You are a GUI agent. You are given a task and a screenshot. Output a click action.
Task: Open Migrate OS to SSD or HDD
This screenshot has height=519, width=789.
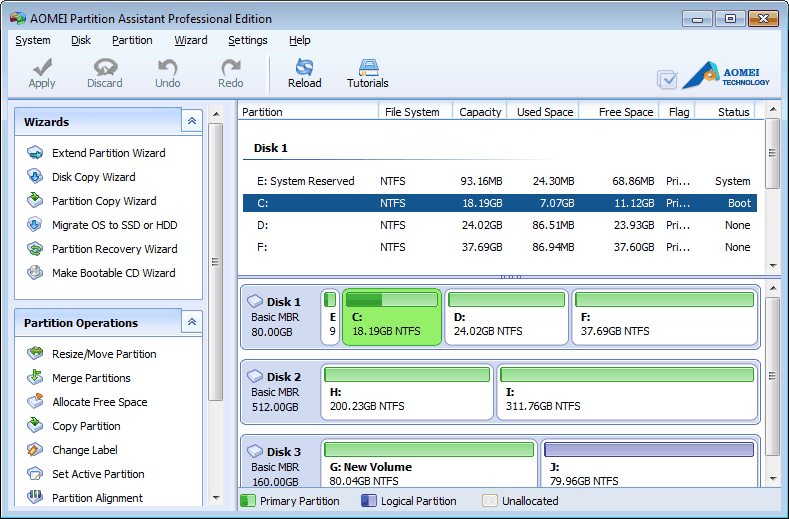[114, 225]
